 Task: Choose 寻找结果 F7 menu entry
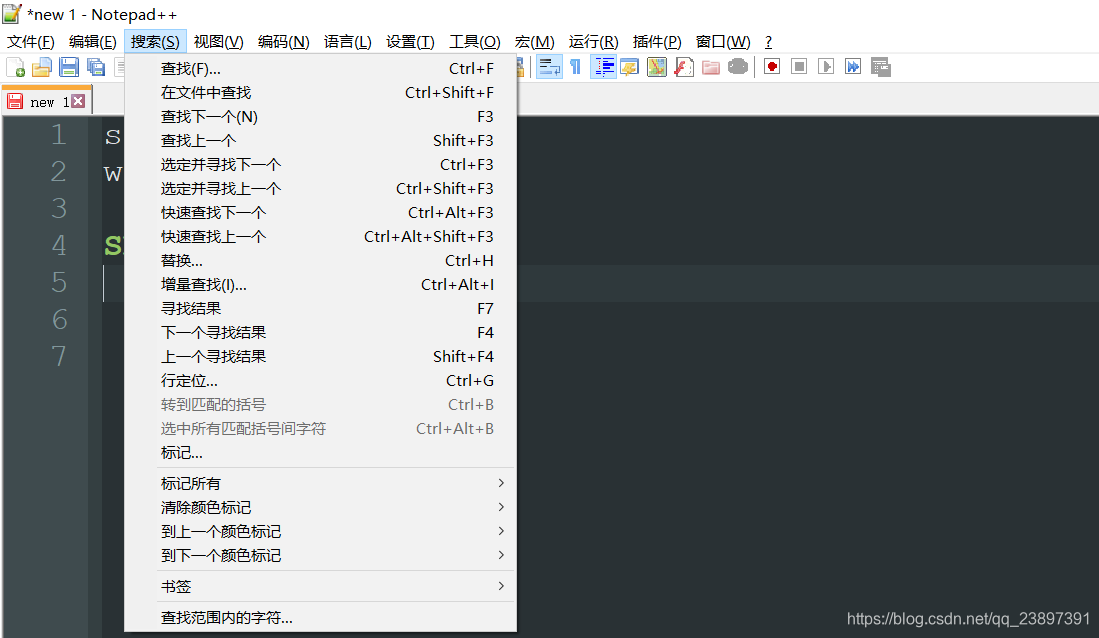click(x=321, y=308)
